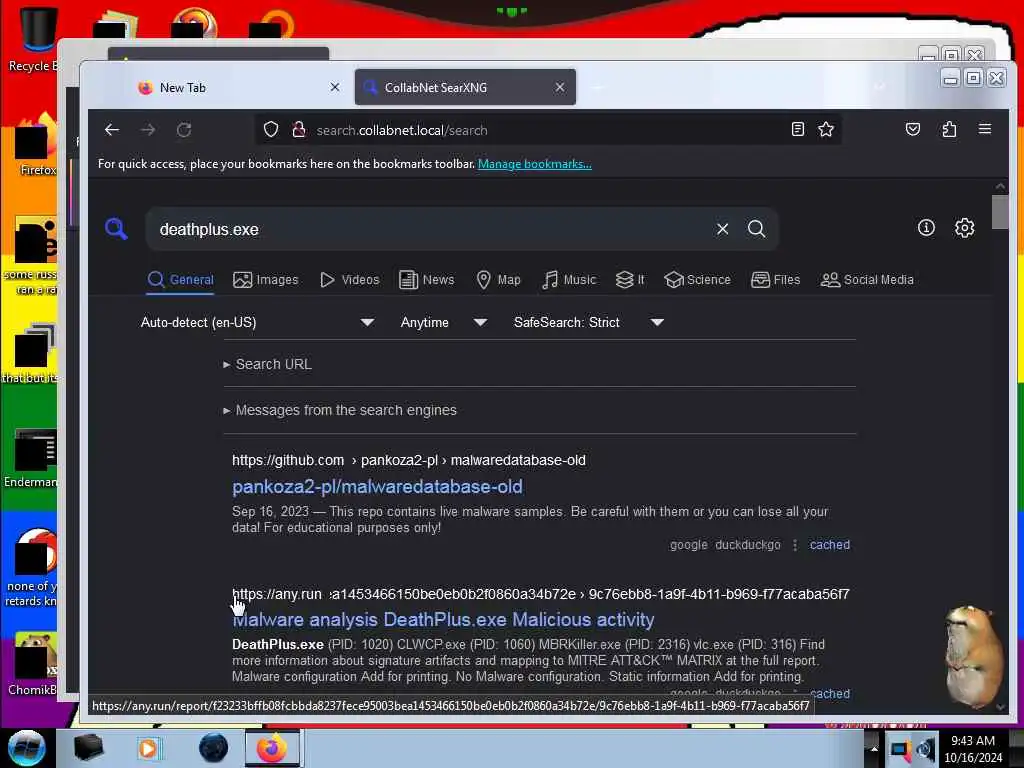
Task: Toggle reader view icon in address bar
Action: click(797, 129)
